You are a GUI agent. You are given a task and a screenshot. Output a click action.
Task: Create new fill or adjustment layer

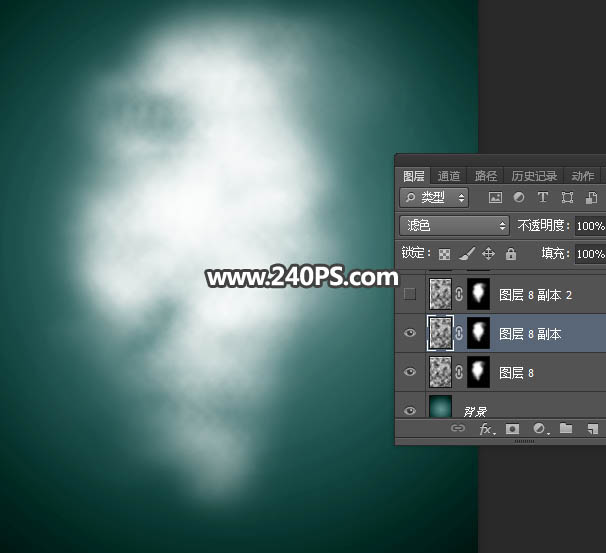[x=539, y=429]
